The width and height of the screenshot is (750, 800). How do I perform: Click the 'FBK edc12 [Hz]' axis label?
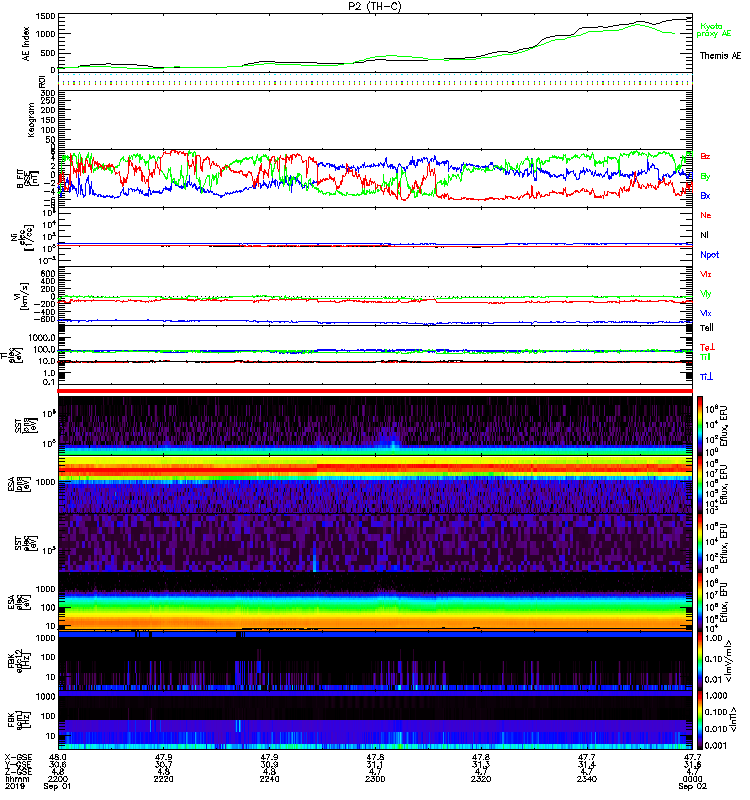pyautogui.click(x=19, y=660)
